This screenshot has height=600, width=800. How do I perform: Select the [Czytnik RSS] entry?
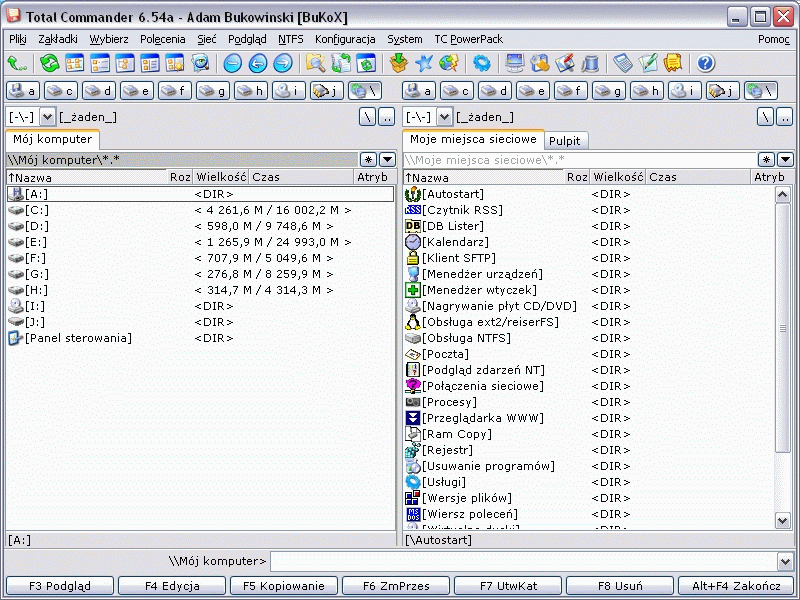pyautogui.click(x=589, y=210)
